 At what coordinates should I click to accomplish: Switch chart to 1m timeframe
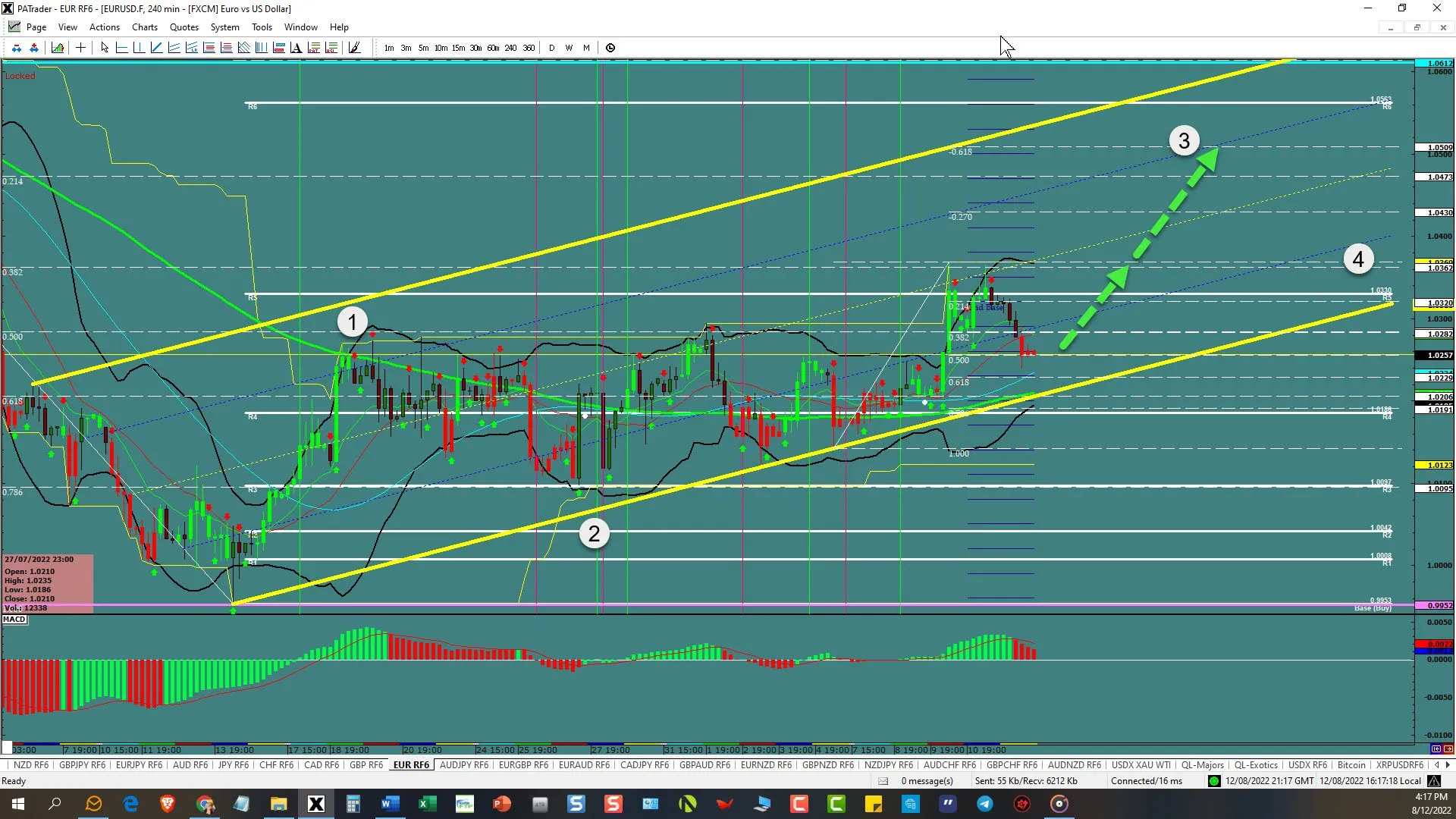[x=389, y=48]
